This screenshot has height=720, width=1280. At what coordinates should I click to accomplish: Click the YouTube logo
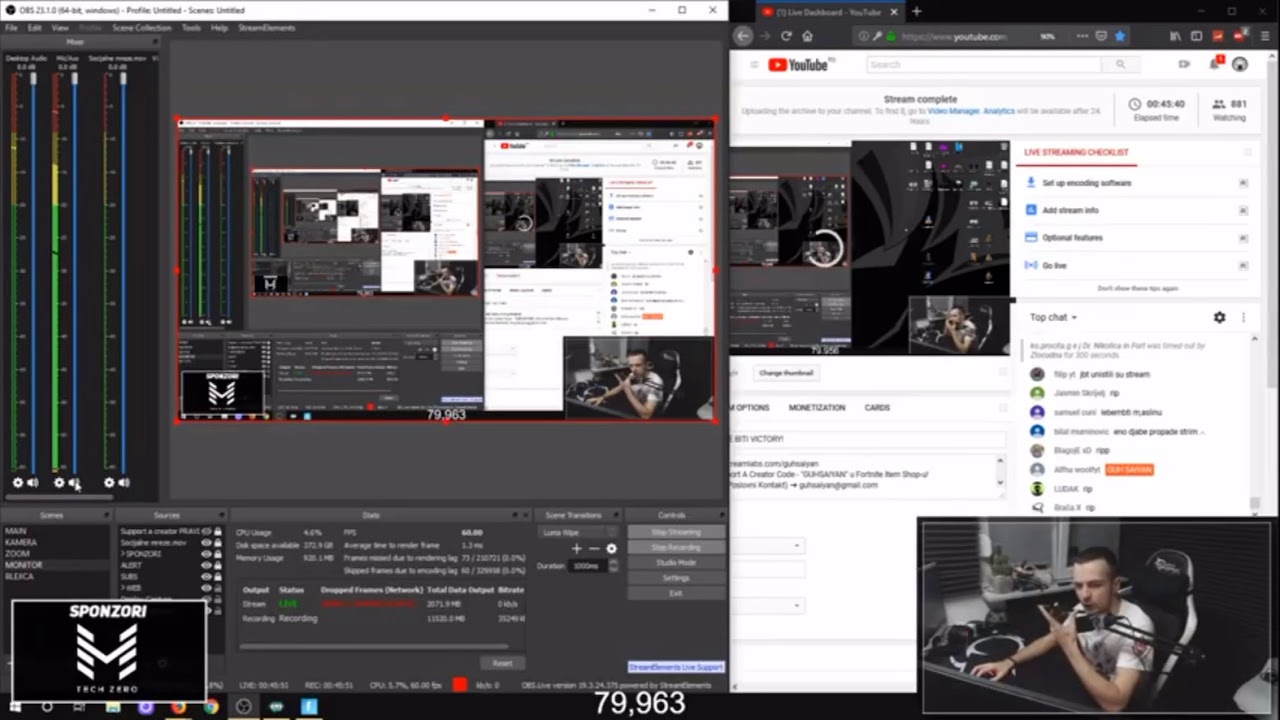[798, 65]
